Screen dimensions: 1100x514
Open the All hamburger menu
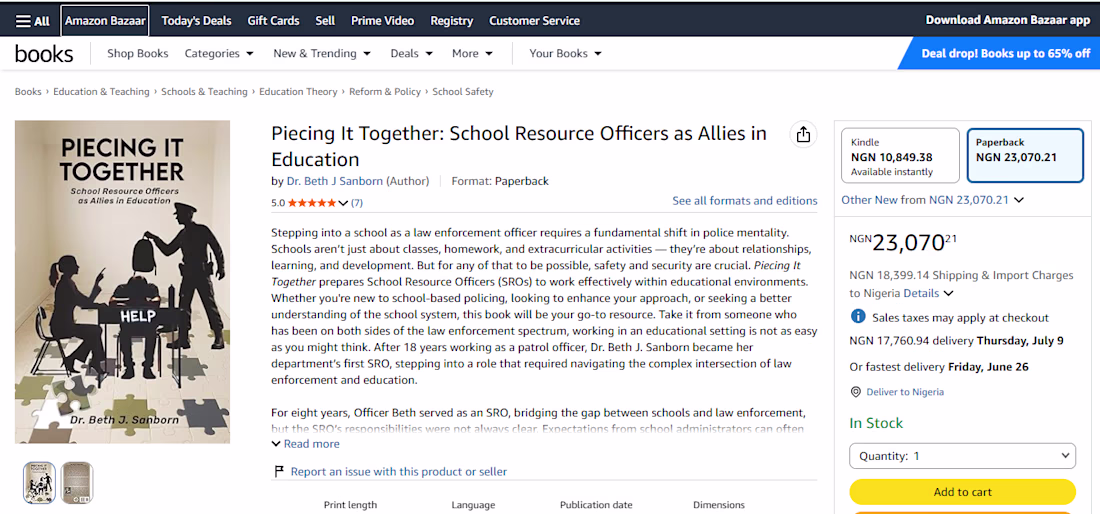pyautogui.click(x=32, y=21)
